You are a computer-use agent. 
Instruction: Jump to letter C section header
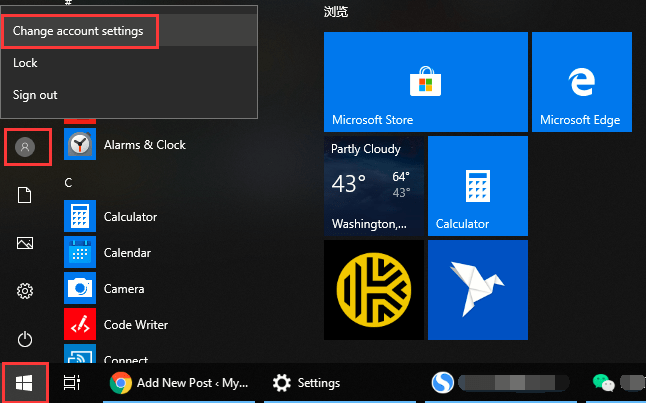(x=68, y=183)
